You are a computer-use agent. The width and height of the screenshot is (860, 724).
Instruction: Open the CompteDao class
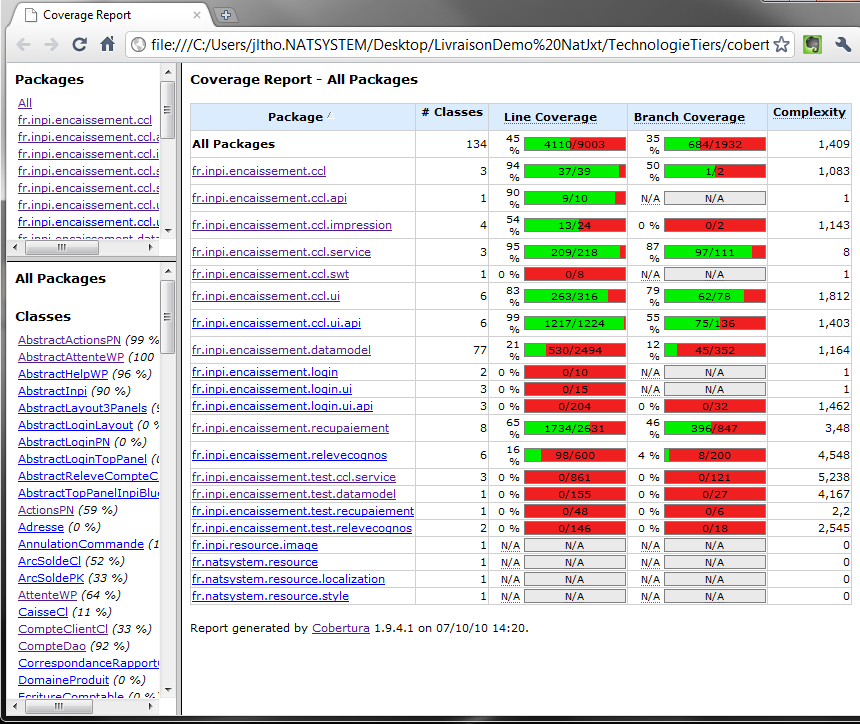point(52,646)
